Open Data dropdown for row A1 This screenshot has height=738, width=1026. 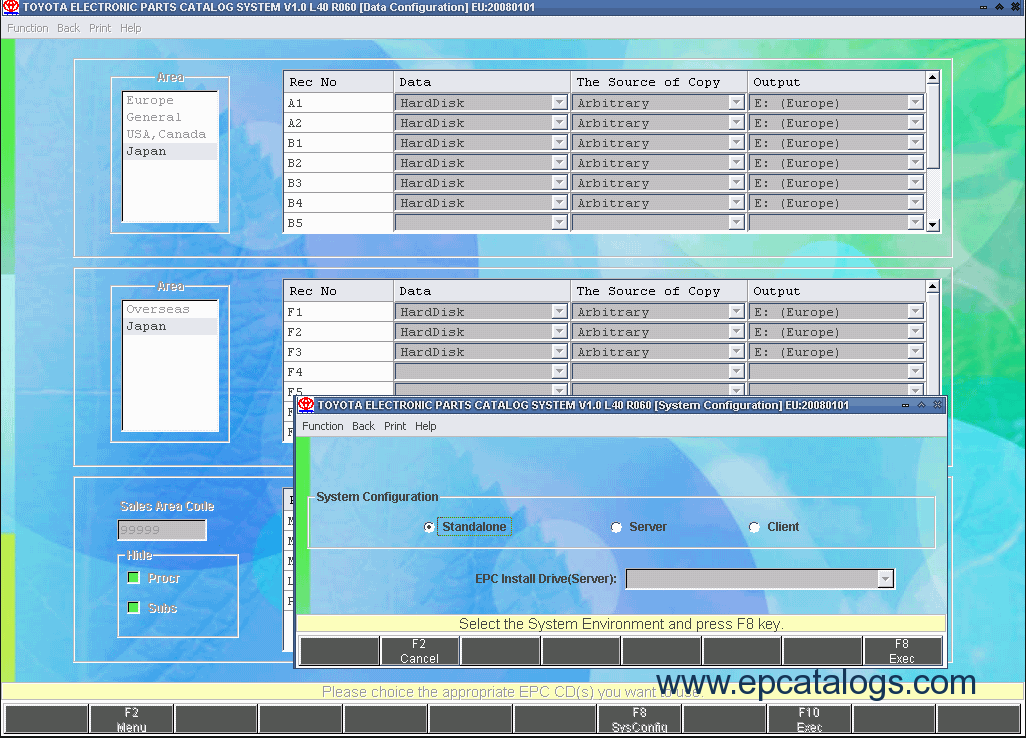pos(559,103)
